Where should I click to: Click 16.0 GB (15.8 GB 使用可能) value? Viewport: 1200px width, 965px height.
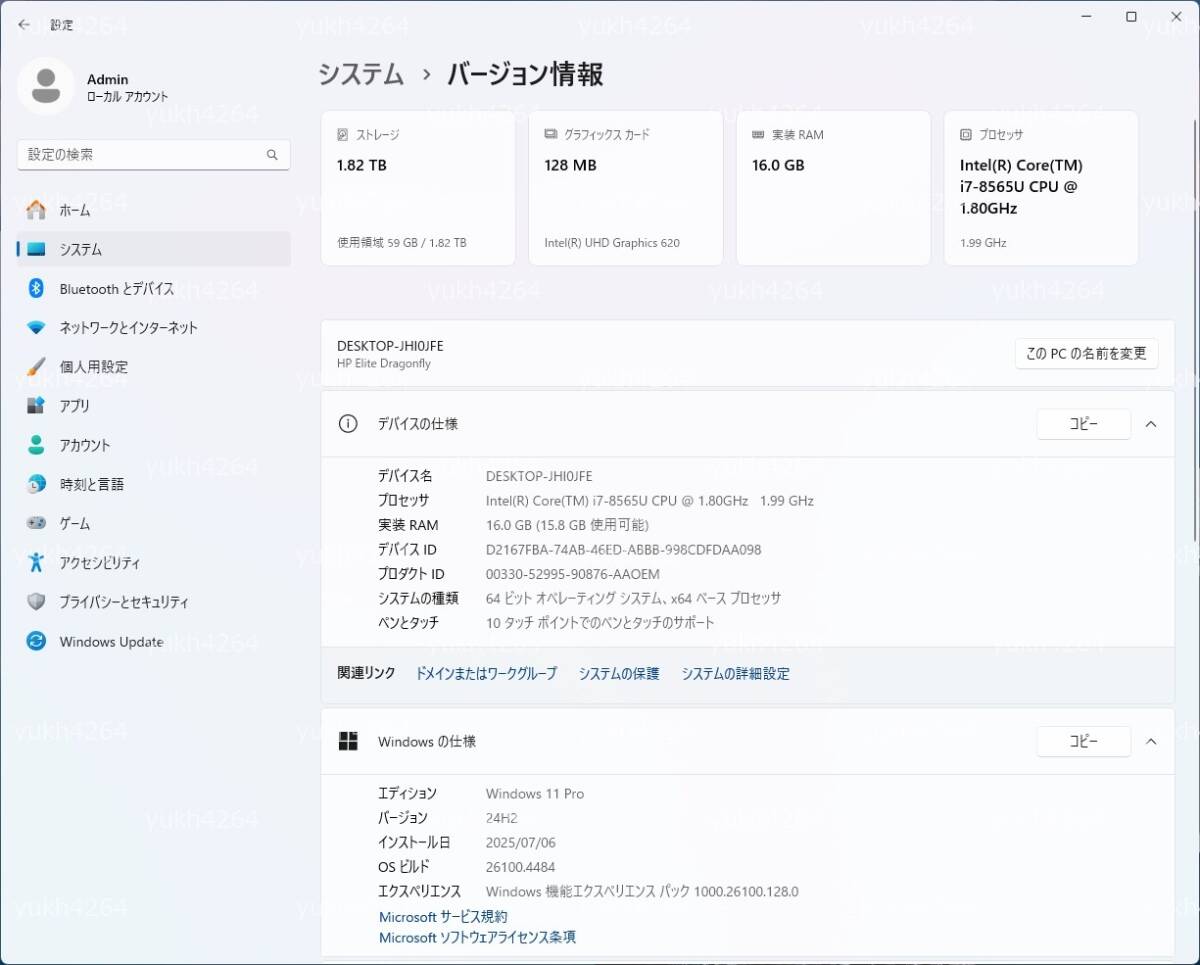(x=567, y=525)
